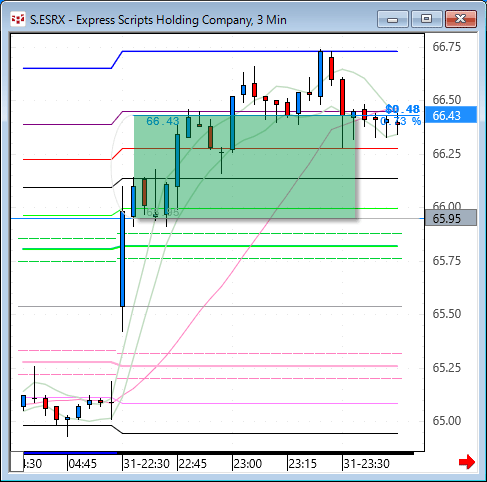Close the S.ESRX chart window

(461, 19)
